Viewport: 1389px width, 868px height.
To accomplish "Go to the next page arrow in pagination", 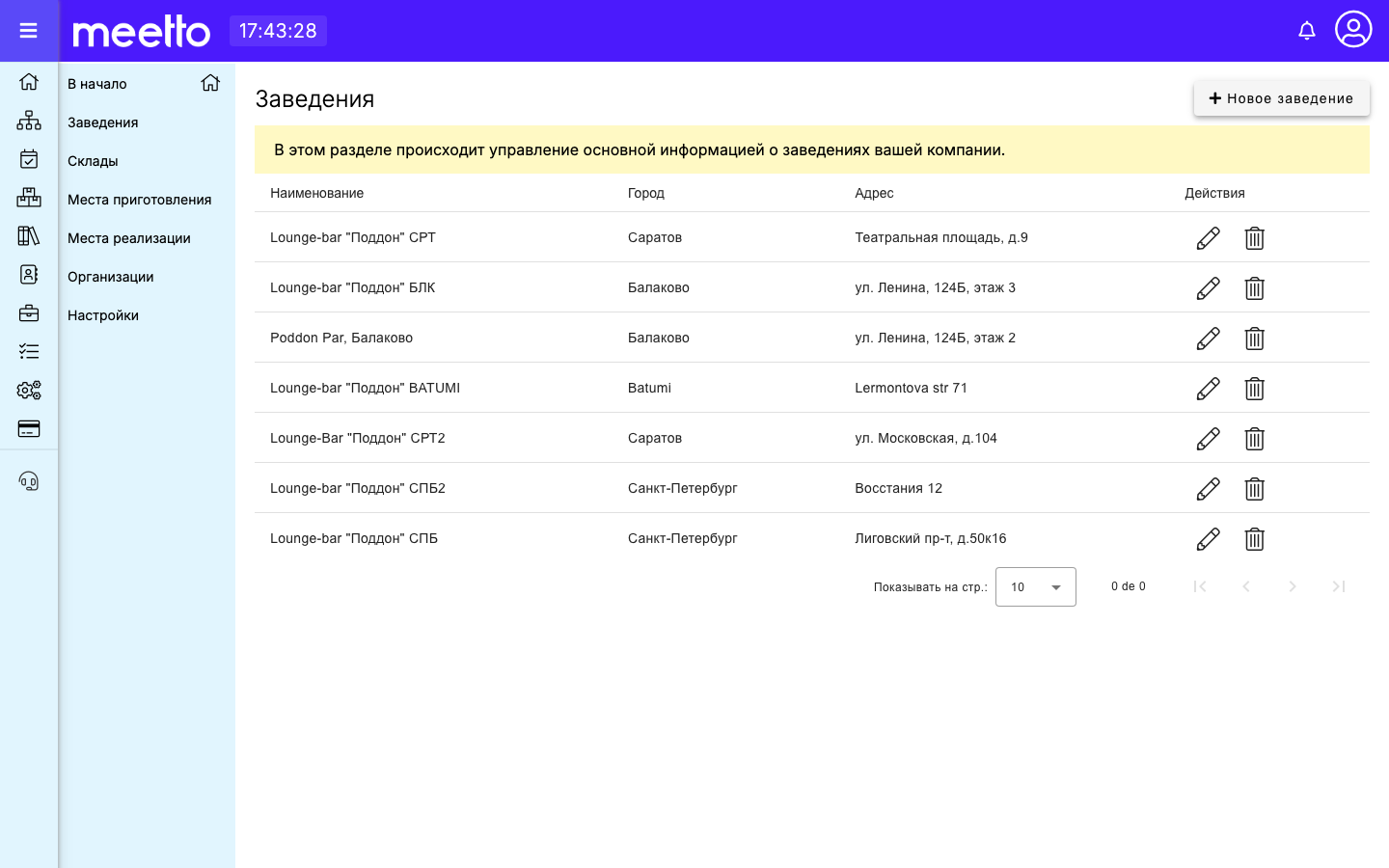I will 1293,586.
